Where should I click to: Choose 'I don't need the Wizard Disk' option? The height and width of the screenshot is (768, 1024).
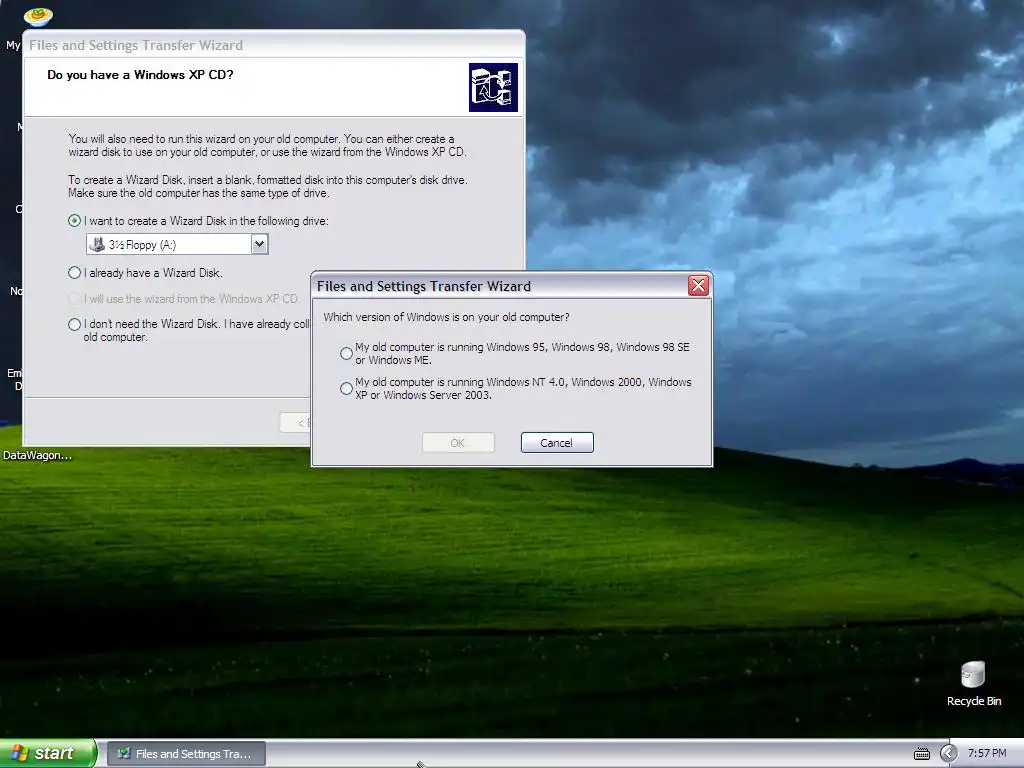74,324
